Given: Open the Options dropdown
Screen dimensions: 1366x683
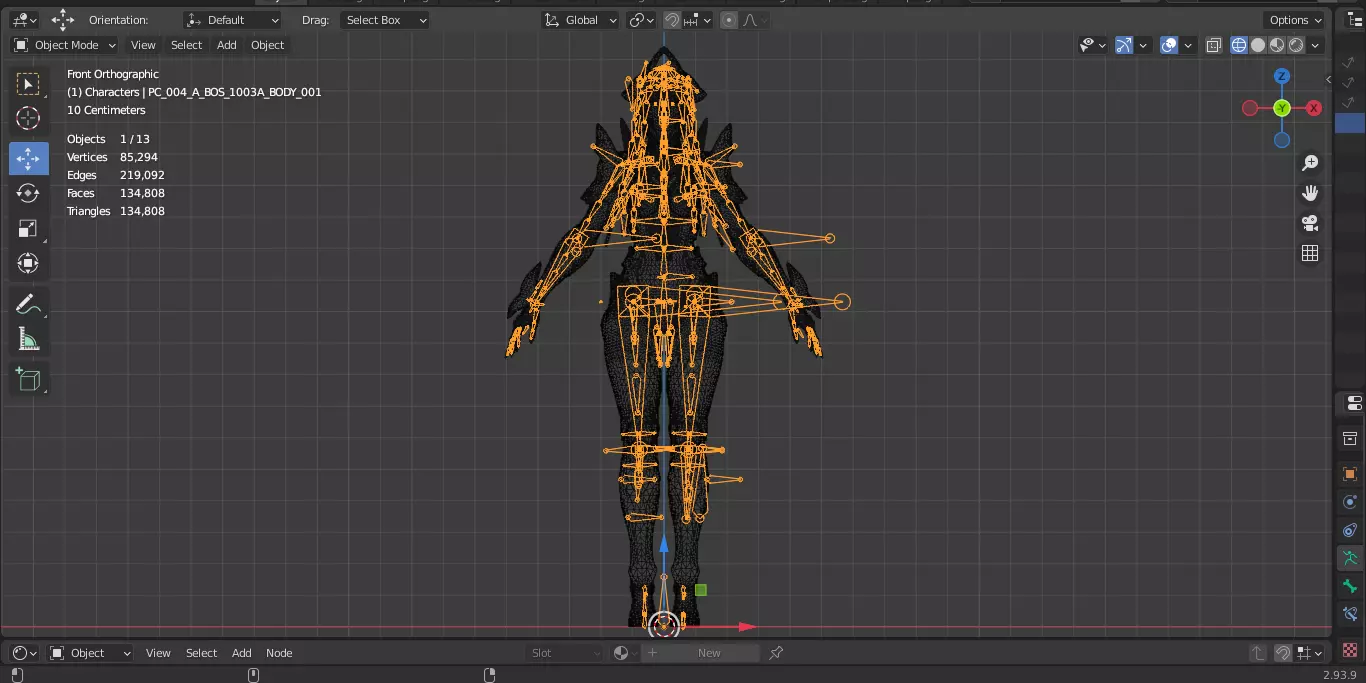Looking at the screenshot, I should coord(1296,20).
